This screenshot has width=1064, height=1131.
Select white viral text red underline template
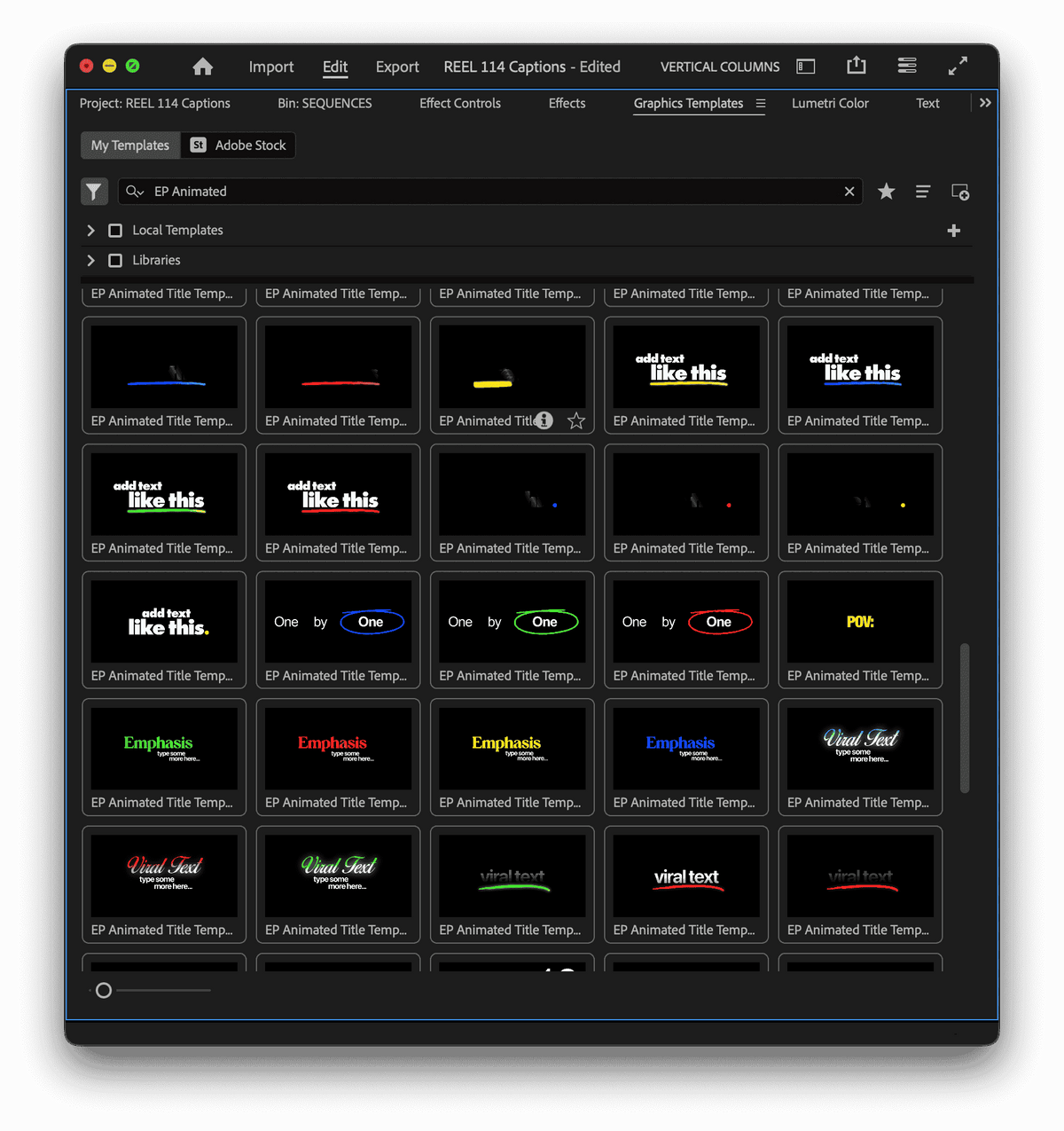pos(686,884)
